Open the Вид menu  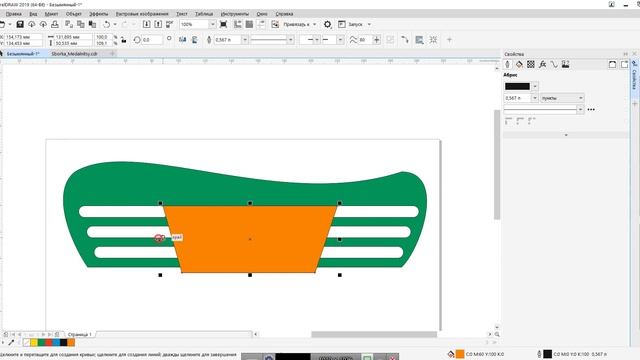33,14
